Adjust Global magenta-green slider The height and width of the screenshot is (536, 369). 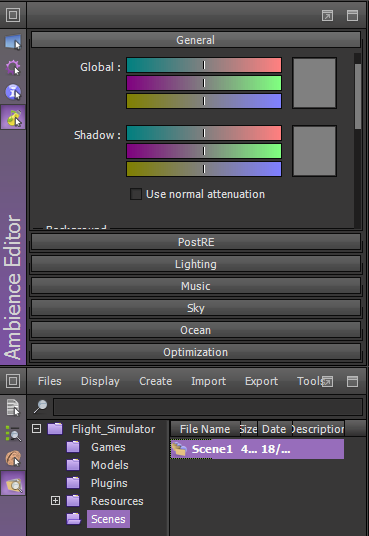204,83
